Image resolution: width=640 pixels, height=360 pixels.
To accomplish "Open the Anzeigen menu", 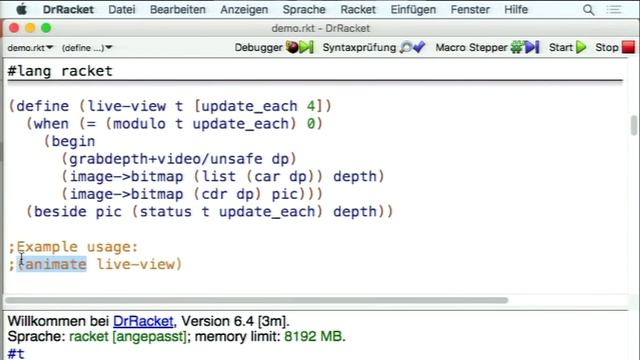I will (244, 9).
